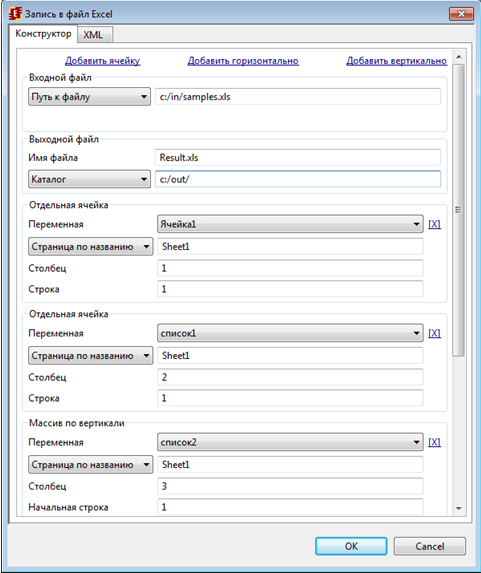Open the Каталог dropdown
This screenshot has height=573, width=481.
tap(90, 179)
